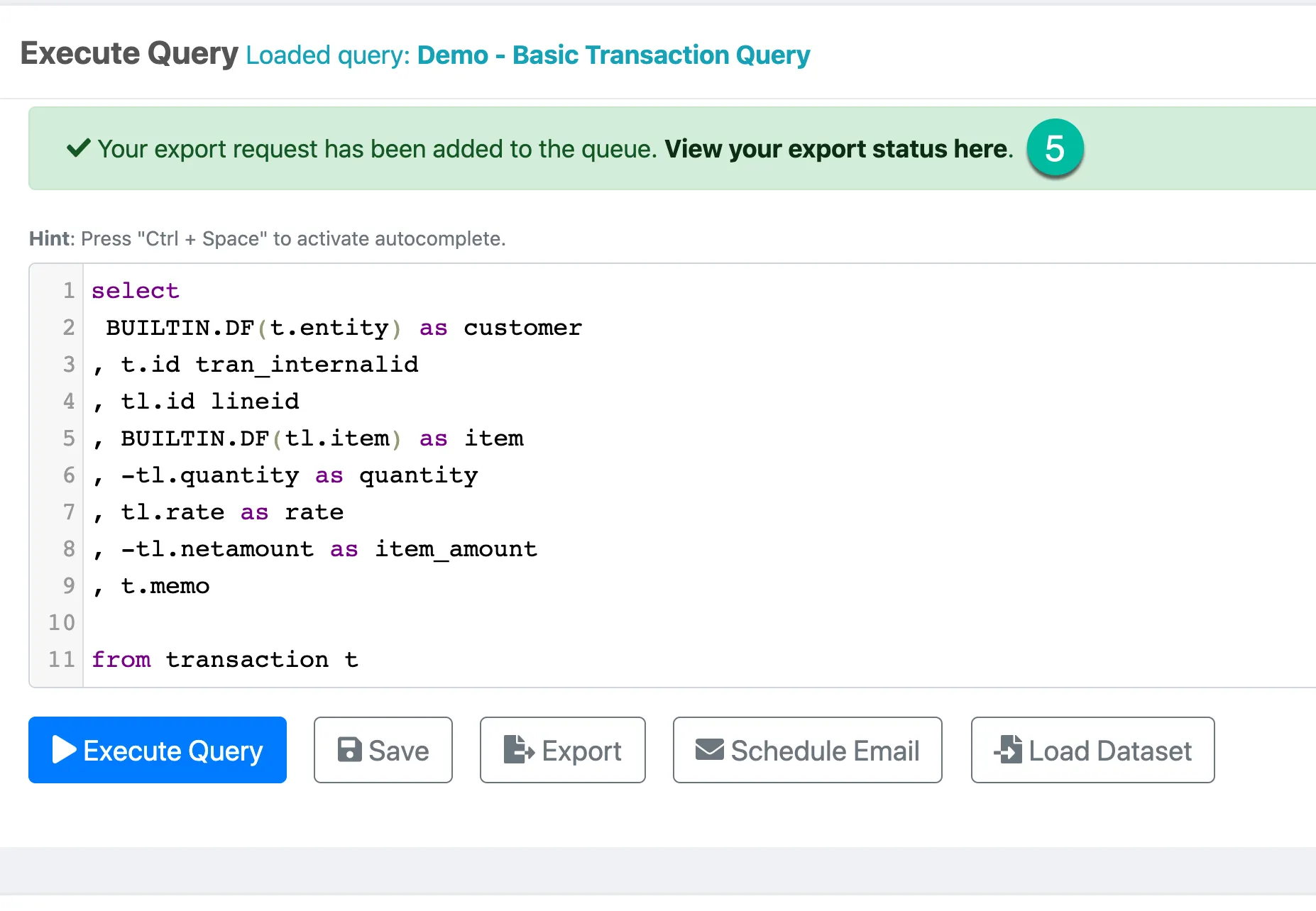This screenshot has width=1316, height=911.
Task: Place cursor at 't.memo' in query editor
Action: pyautogui.click(x=165, y=585)
